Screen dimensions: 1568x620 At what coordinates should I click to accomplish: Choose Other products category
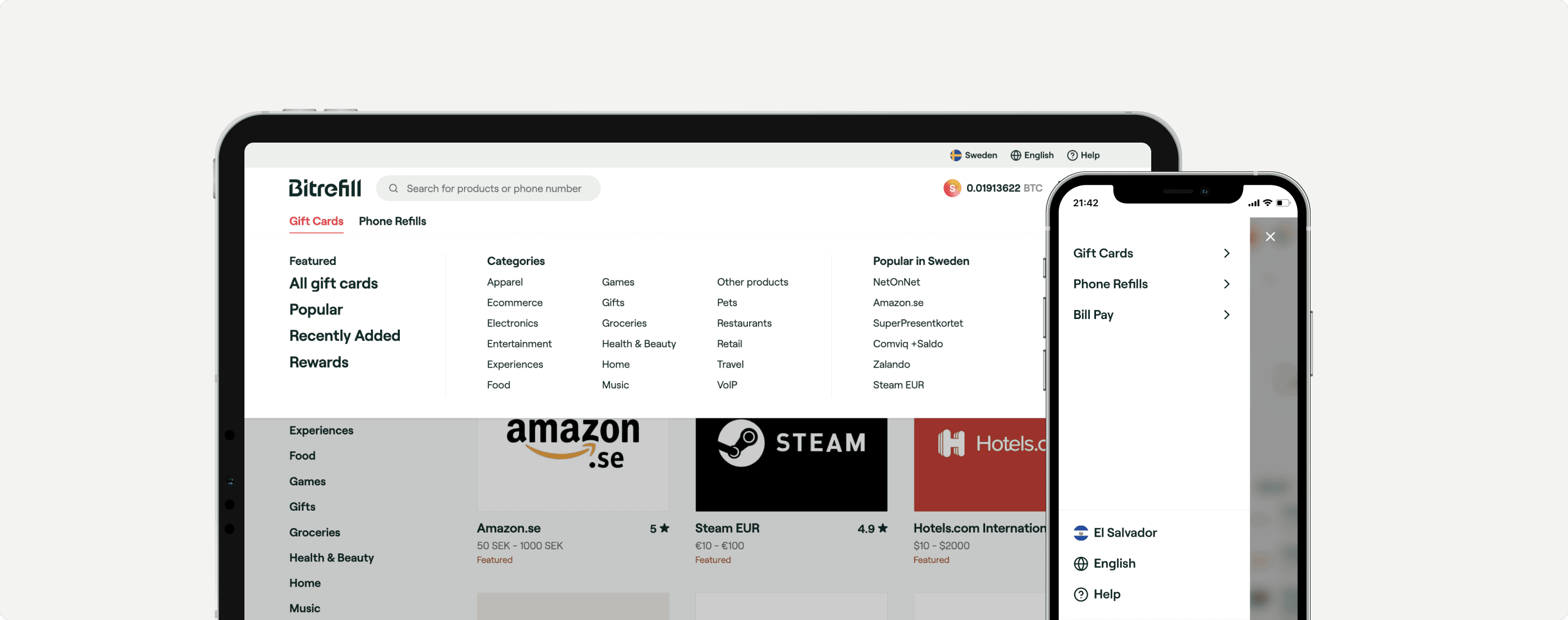tap(752, 282)
